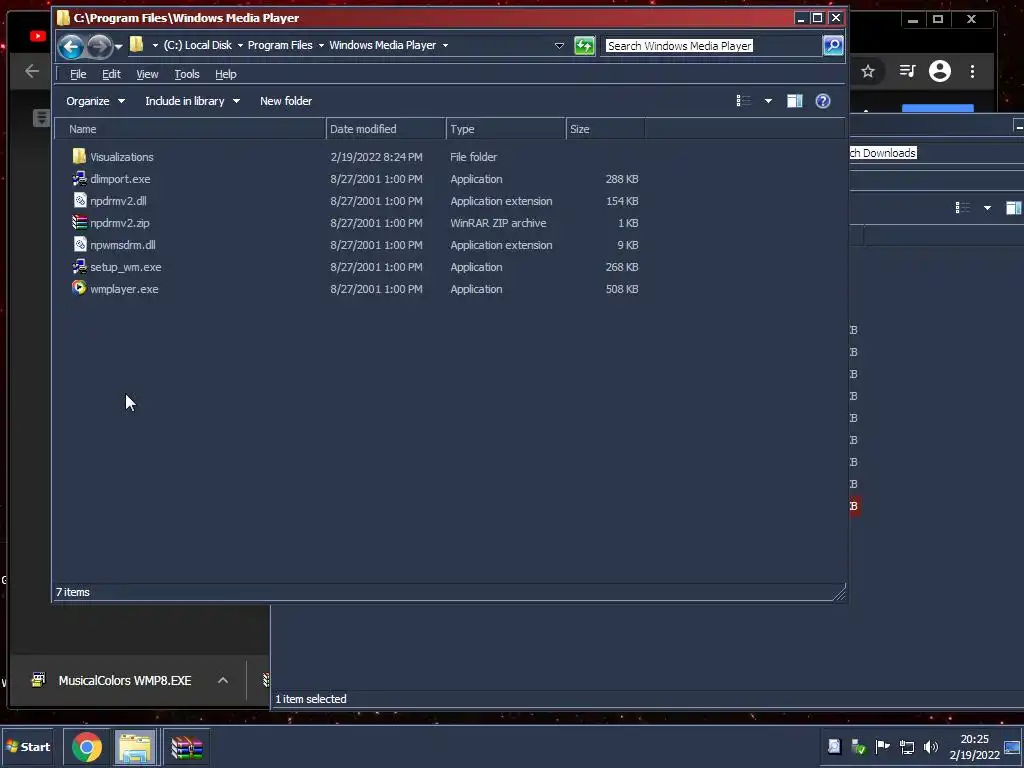Sort by the Type column header
The width and height of the screenshot is (1024, 768).
[x=506, y=129]
